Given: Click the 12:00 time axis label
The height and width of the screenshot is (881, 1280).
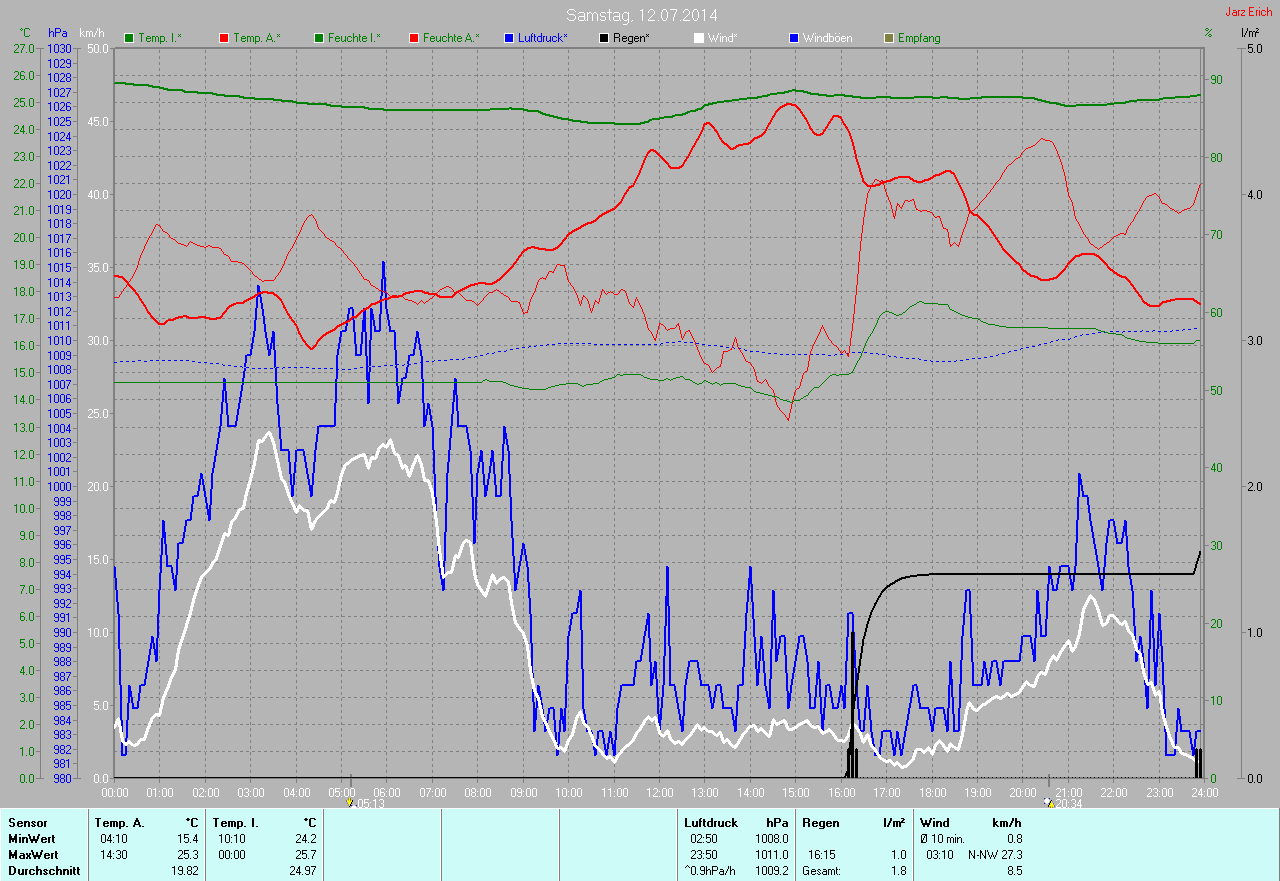Looking at the screenshot, I should 659,793.
